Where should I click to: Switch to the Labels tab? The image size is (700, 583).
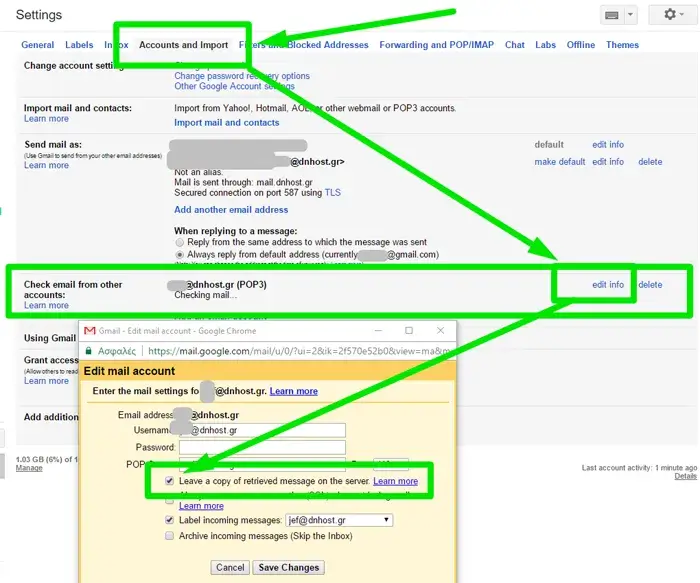(79, 45)
